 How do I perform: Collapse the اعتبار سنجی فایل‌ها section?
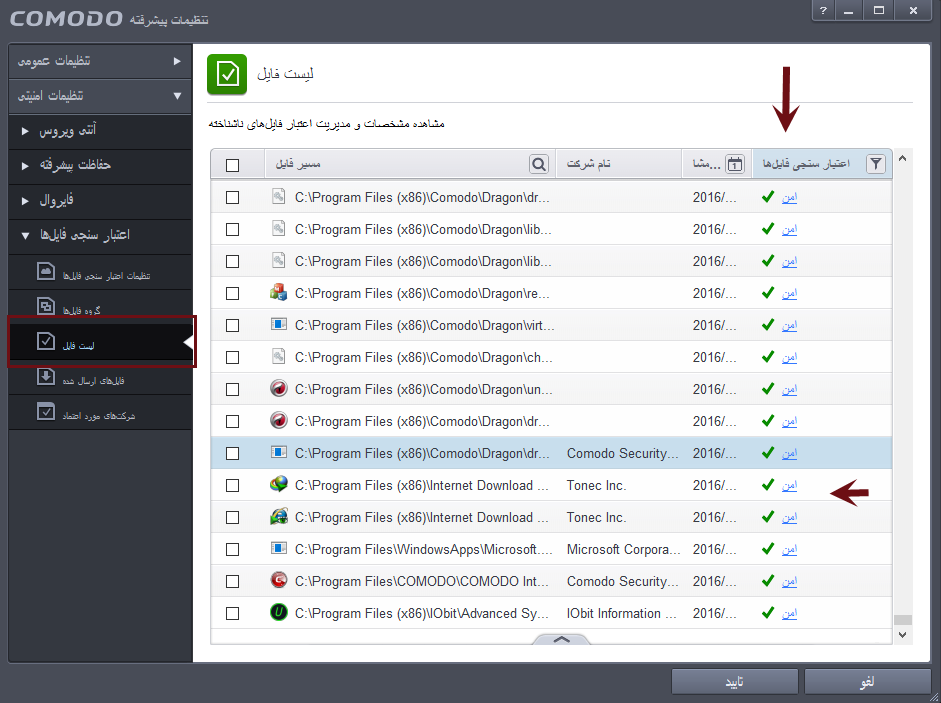(100, 235)
